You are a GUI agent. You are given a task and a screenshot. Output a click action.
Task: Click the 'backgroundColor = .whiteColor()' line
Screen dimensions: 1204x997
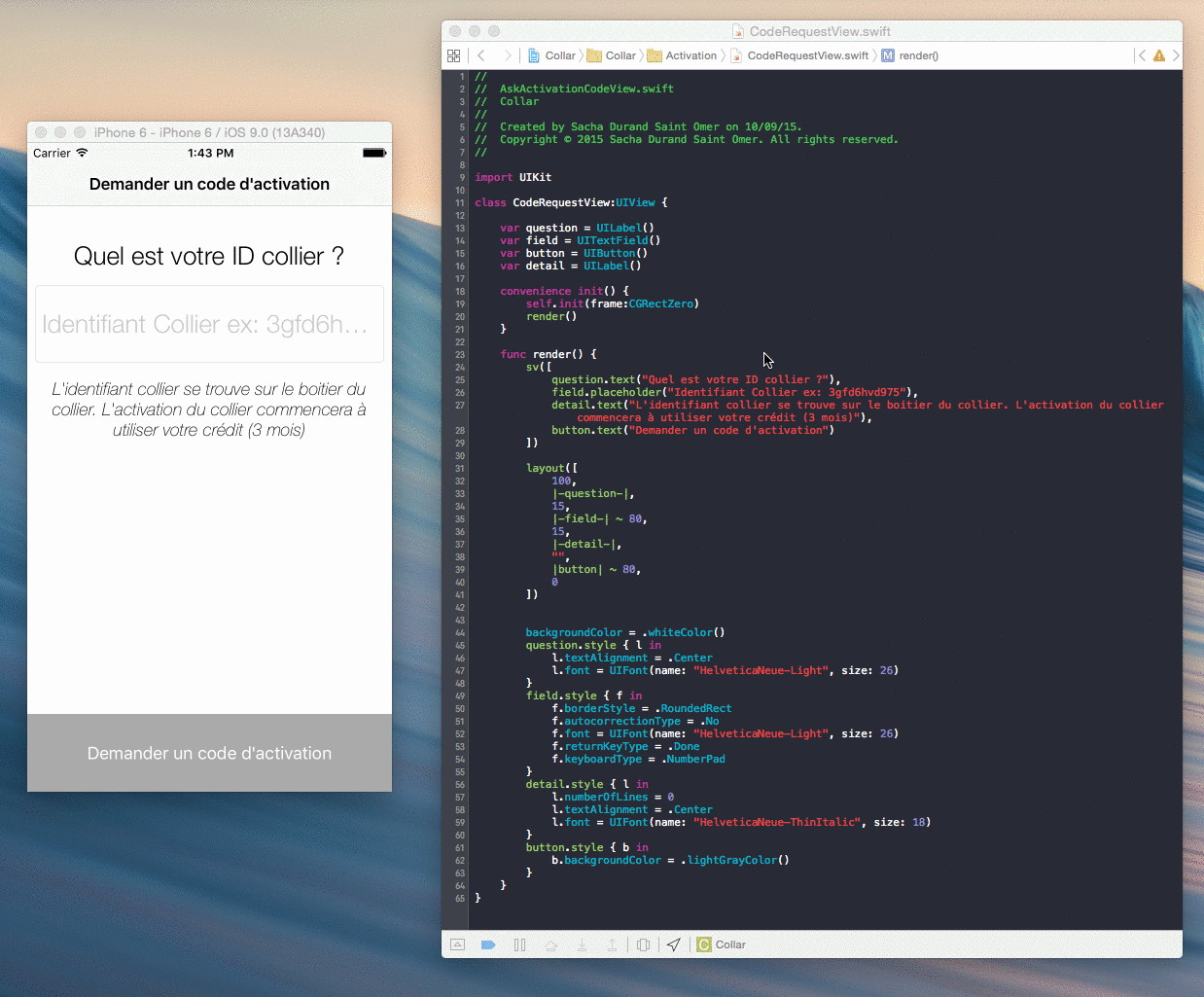coord(625,632)
